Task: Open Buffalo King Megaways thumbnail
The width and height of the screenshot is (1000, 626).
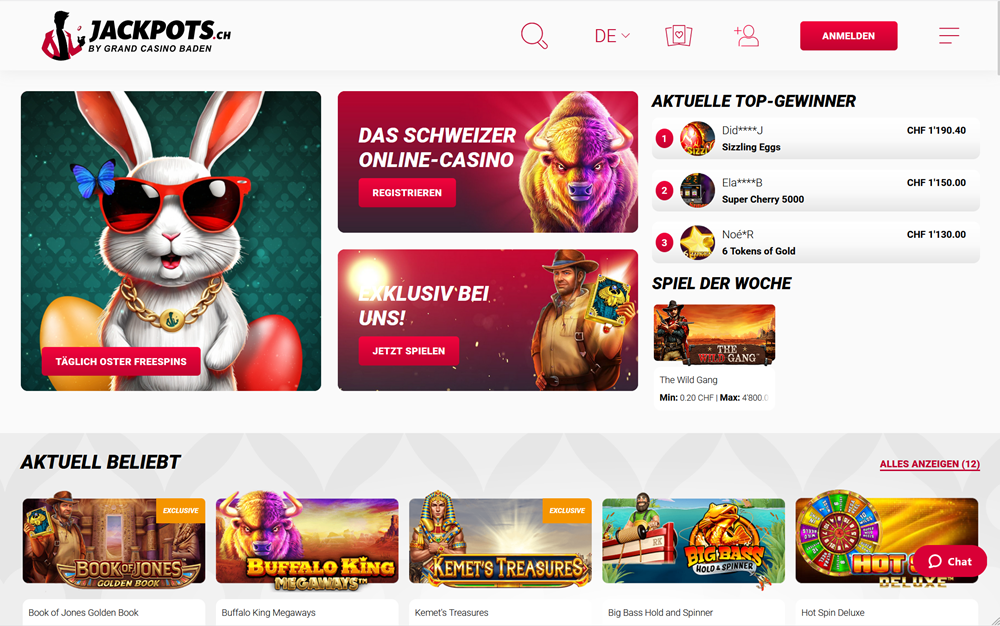Action: [x=307, y=541]
